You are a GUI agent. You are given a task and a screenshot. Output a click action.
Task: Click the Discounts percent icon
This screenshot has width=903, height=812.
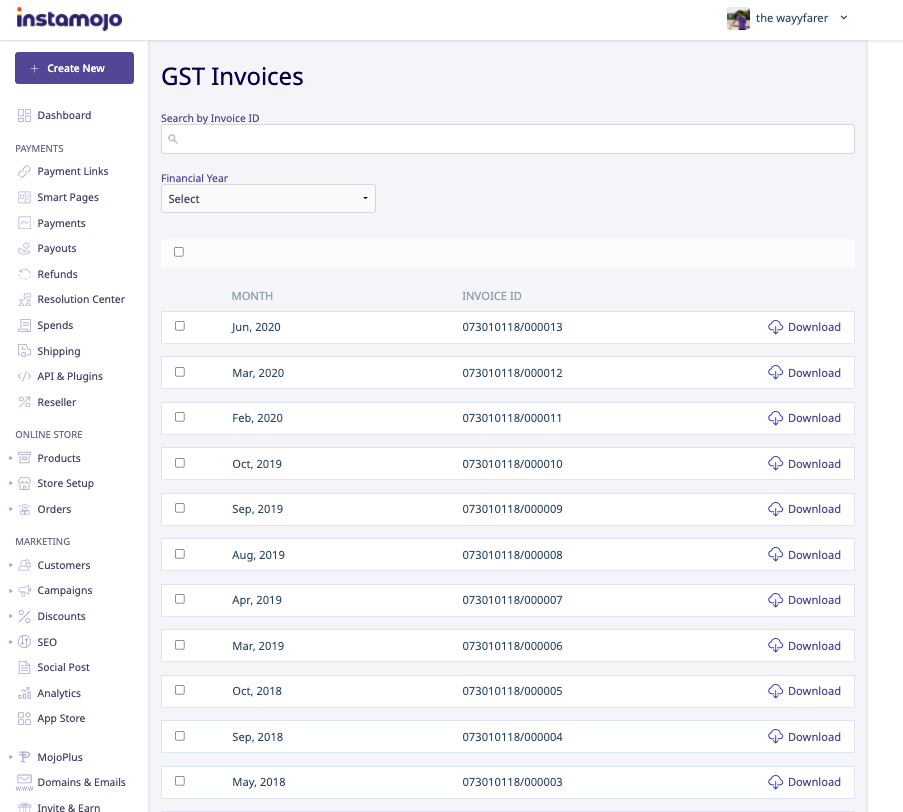(x=24, y=616)
